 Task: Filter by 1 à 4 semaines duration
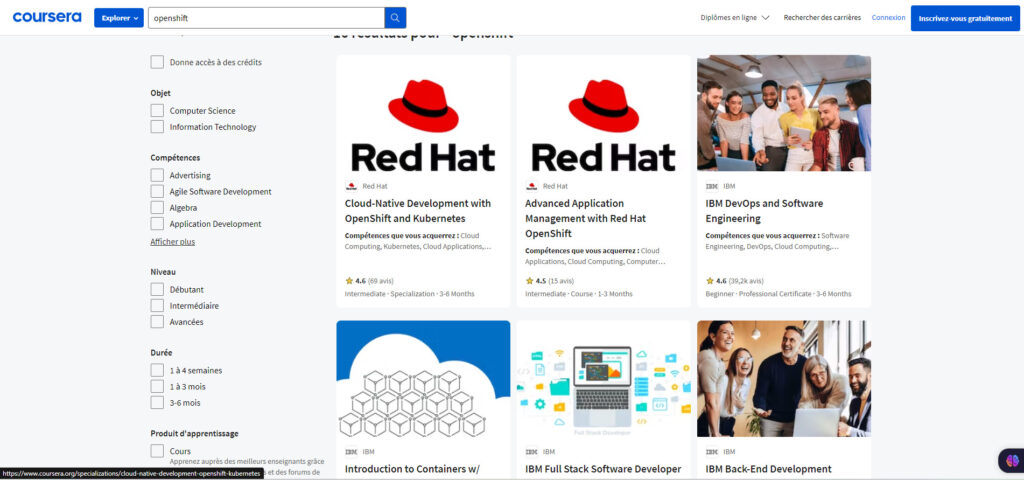157,370
